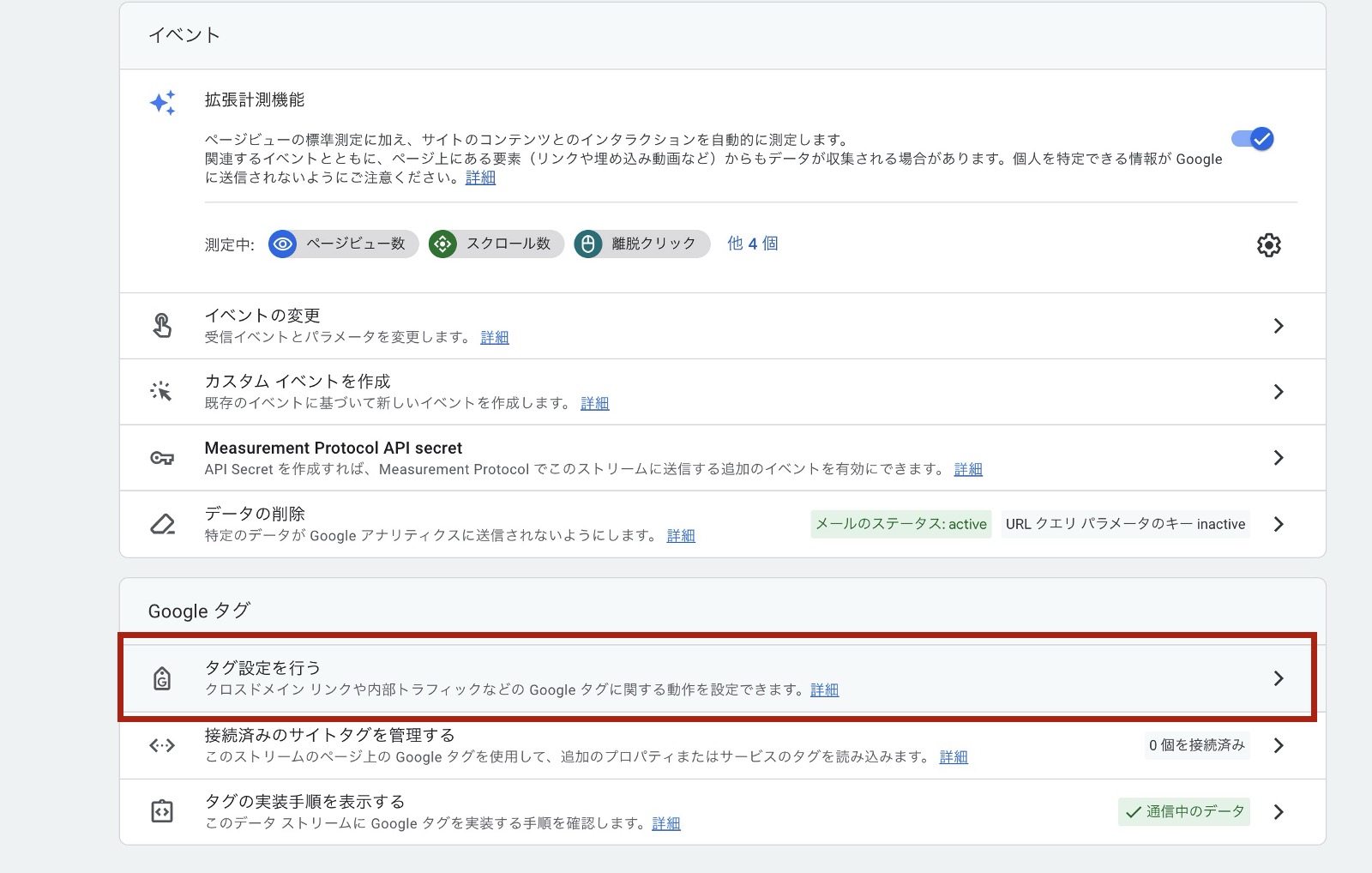1372x873 pixels.
Task: Open 詳細 link under 接続済みのサイトタグ
Action: coord(954,756)
